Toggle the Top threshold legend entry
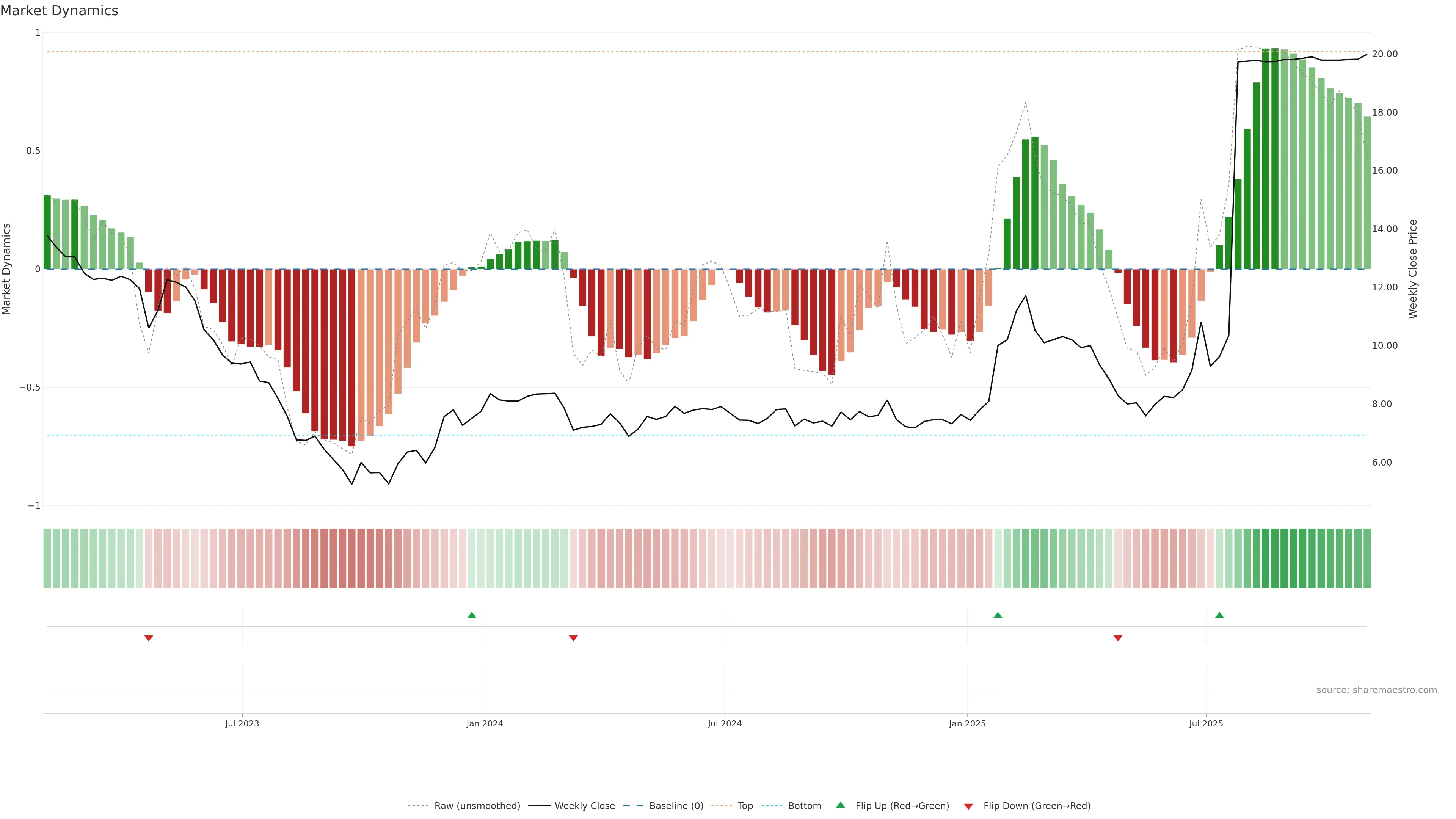1456x819 pixels. pyautogui.click(x=745, y=806)
